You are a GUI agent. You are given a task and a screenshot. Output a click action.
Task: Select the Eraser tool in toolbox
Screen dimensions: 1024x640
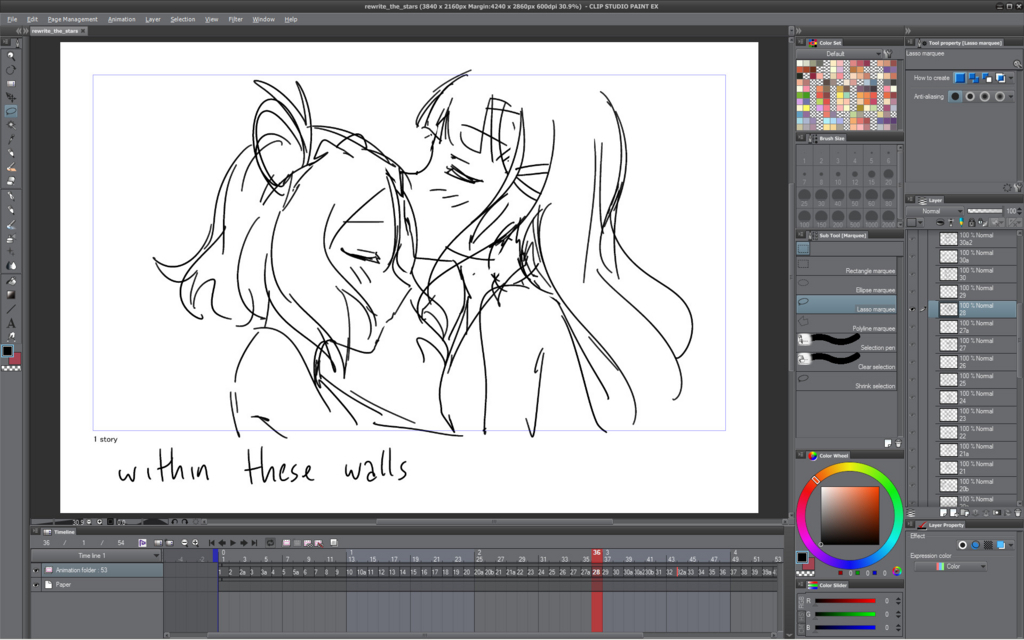point(11,180)
